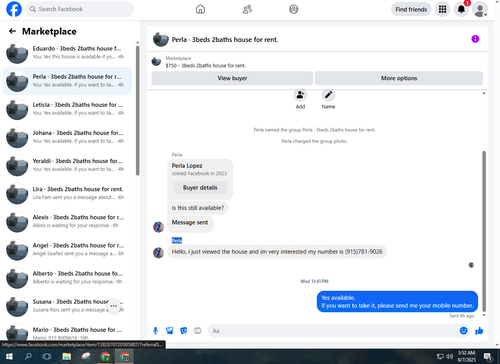The width and height of the screenshot is (500, 364).
Task: Open the Groups icon in top bar
Action: [x=294, y=9]
